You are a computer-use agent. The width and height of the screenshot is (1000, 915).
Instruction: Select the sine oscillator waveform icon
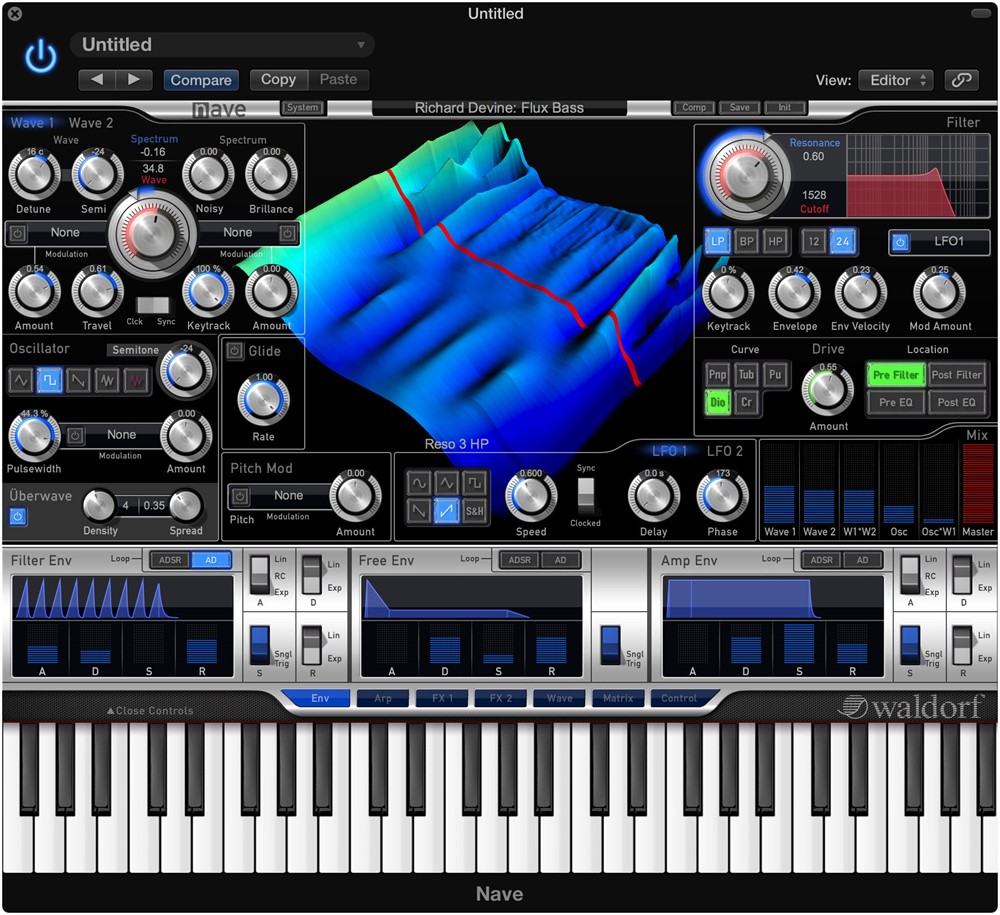tap(21, 380)
